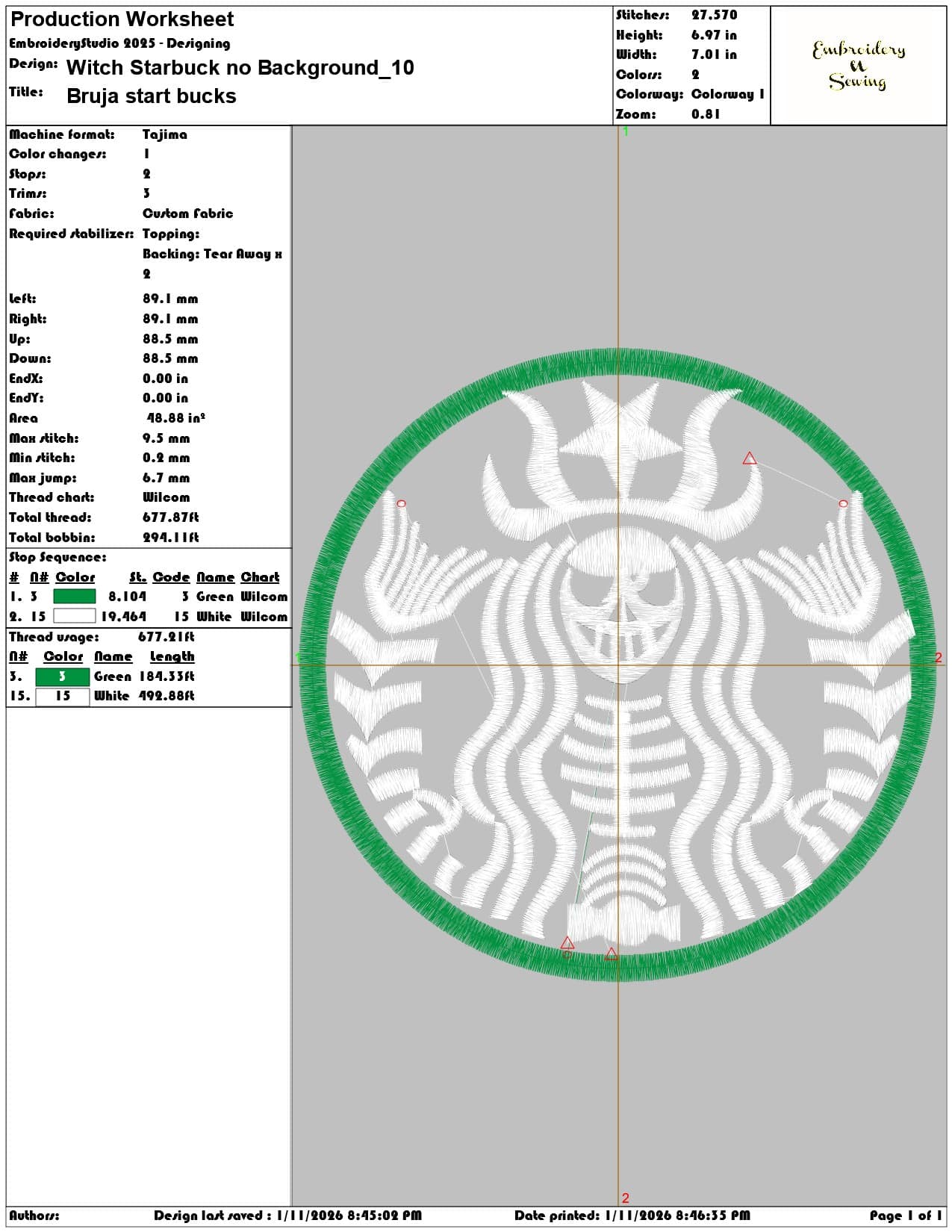Click the stitch count 8.104 for Green

tap(127, 597)
